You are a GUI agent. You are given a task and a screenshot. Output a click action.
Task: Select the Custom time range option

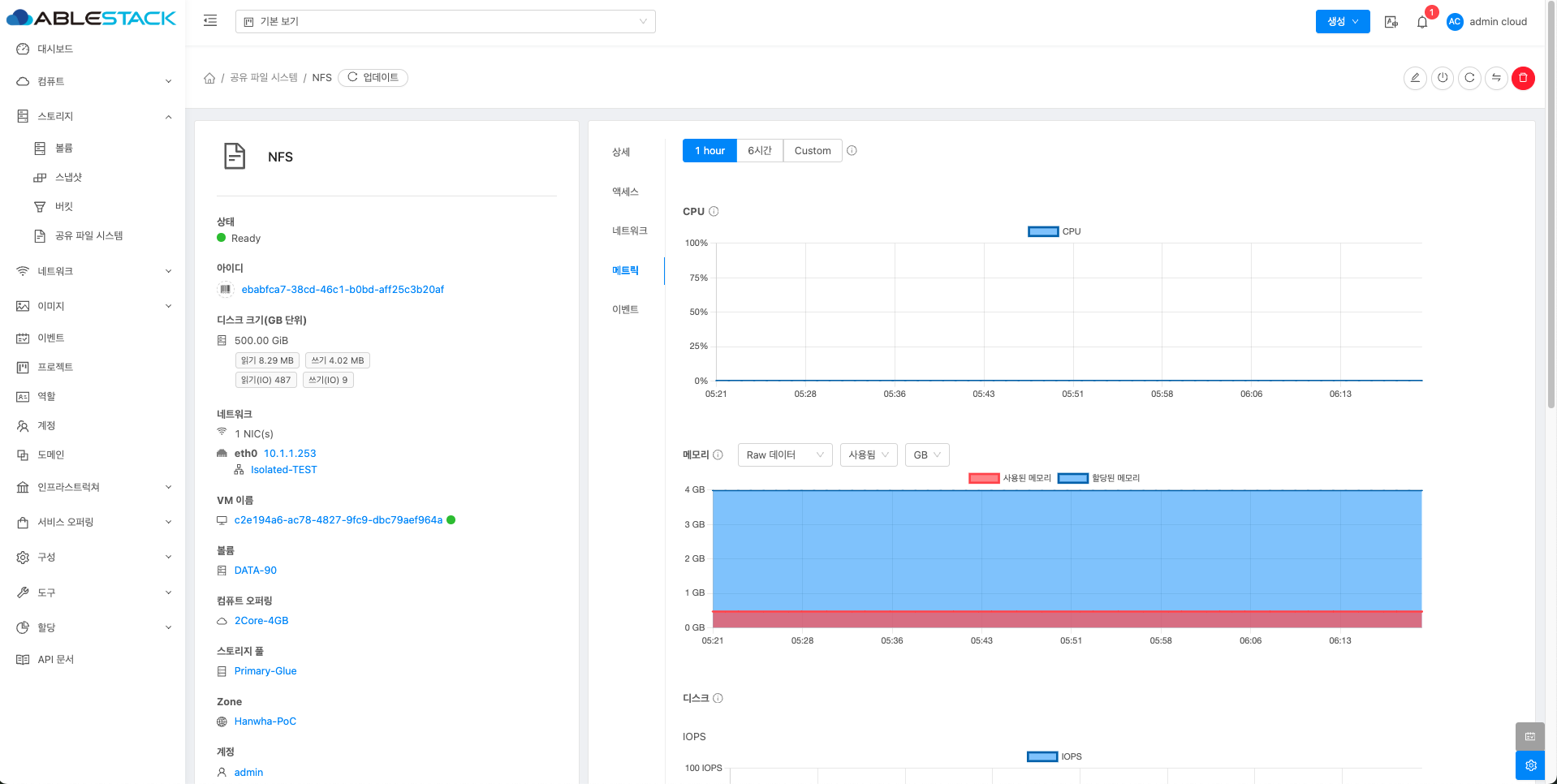(x=812, y=151)
